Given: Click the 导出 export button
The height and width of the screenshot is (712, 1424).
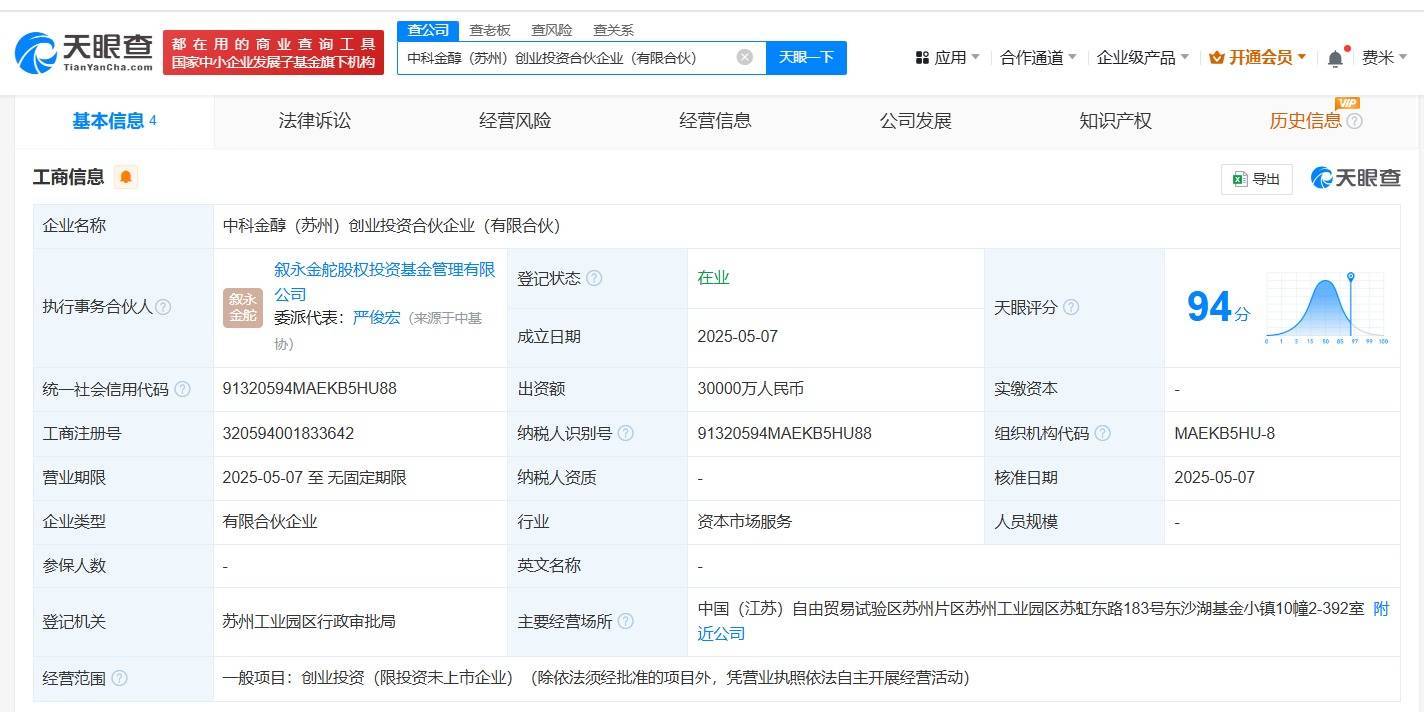Looking at the screenshot, I should pyautogui.click(x=1257, y=179).
